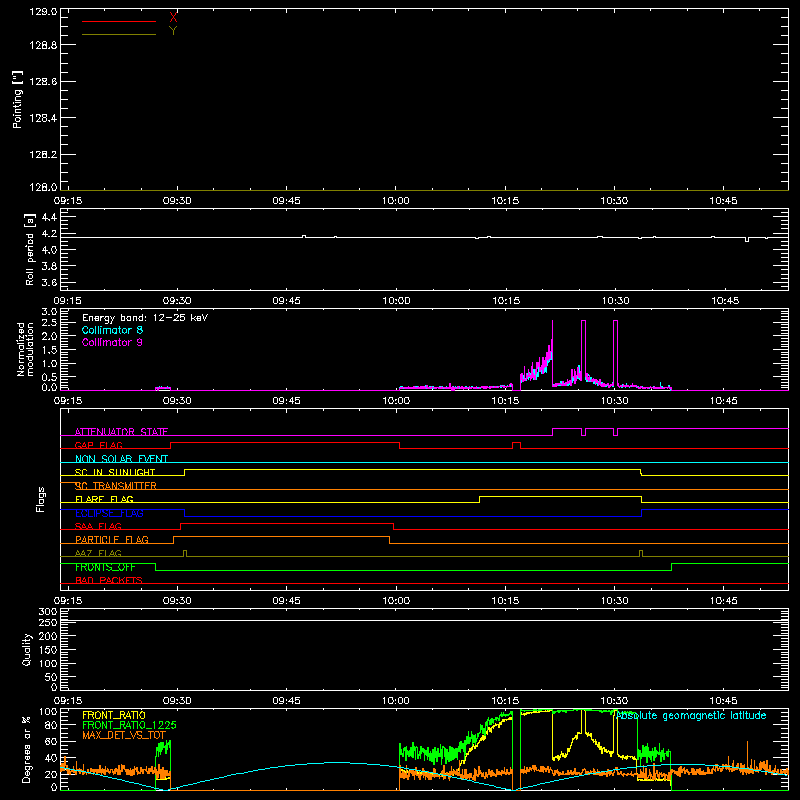Click the SAA_FLAG label
The width and height of the screenshot is (800, 800).
[x=98, y=527]
